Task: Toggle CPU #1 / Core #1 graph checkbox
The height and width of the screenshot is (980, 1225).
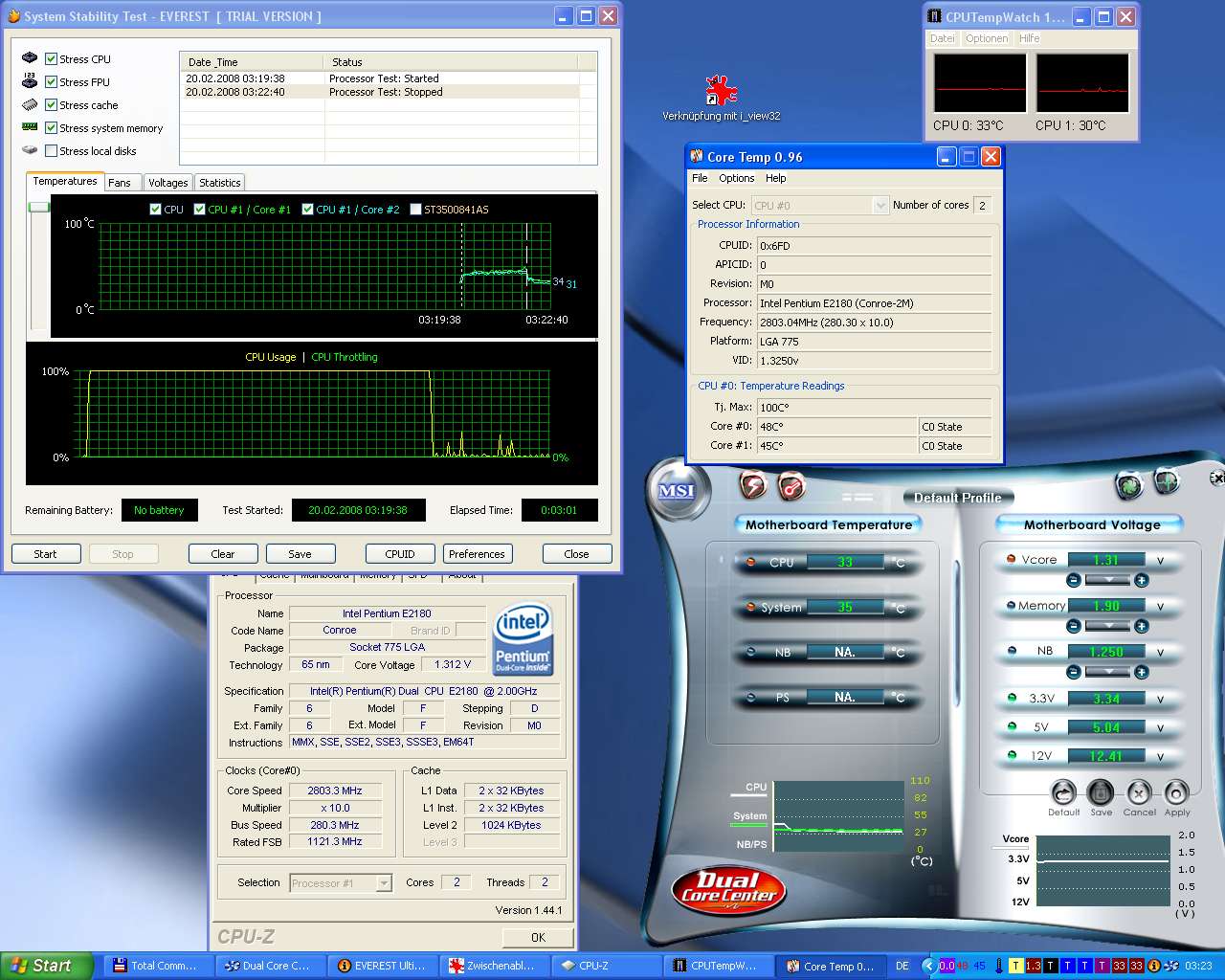Action: 199,209
